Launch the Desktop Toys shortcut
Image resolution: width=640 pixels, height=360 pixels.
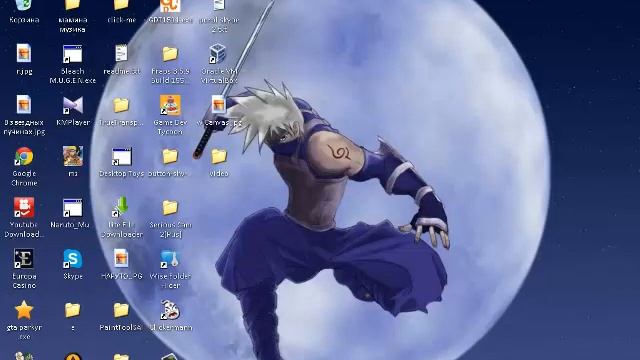pyautogui.click(x=121, y=157)
